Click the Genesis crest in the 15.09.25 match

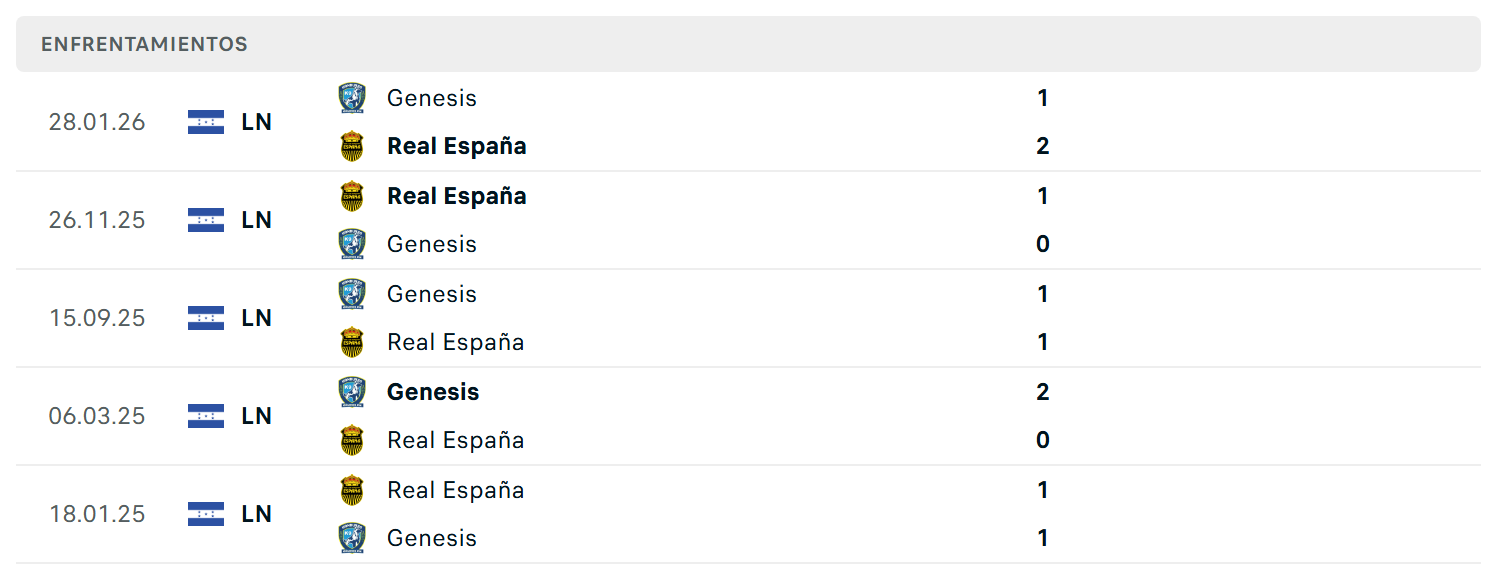(352, 294)
